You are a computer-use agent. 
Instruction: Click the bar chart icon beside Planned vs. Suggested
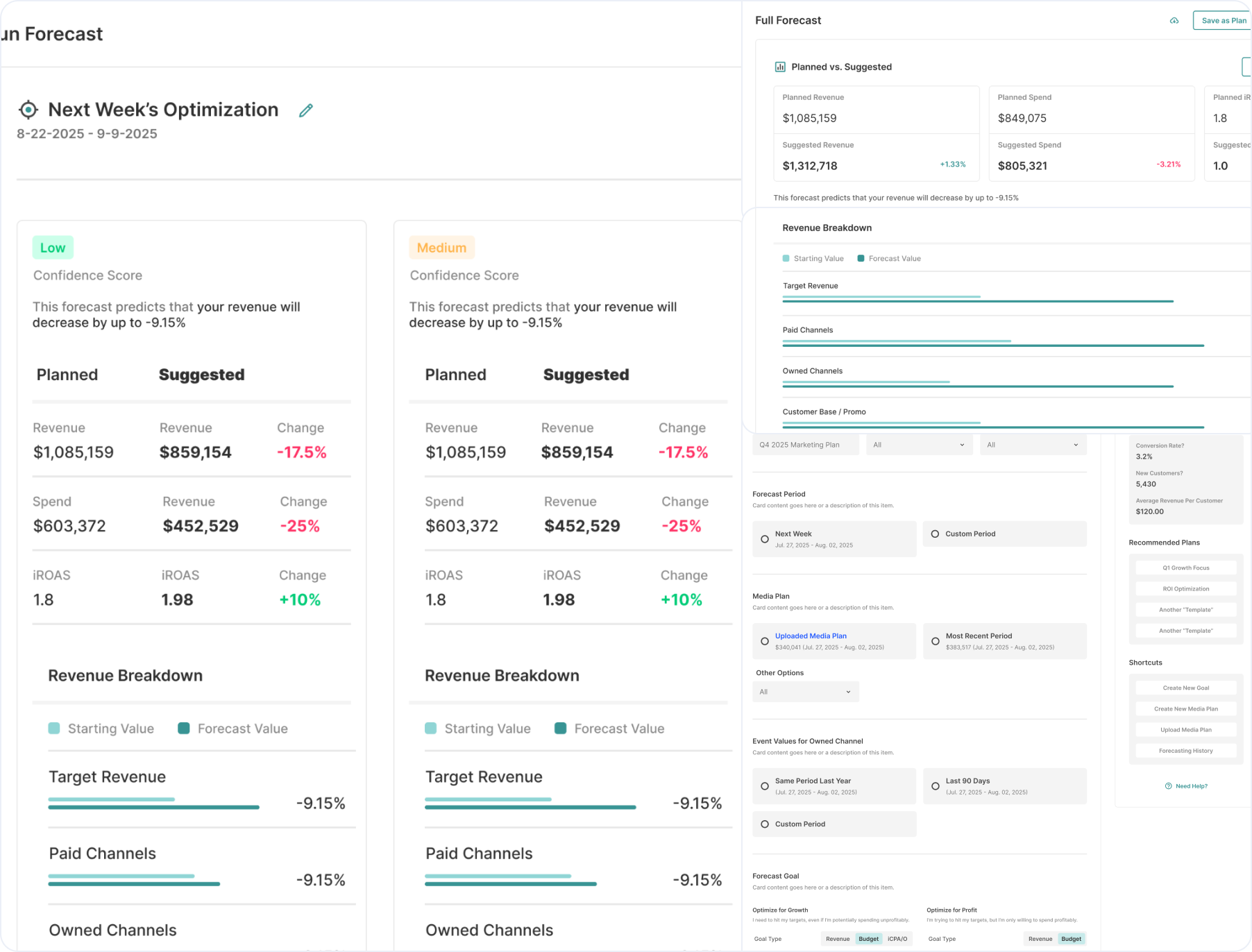click(x=780, y=67)
